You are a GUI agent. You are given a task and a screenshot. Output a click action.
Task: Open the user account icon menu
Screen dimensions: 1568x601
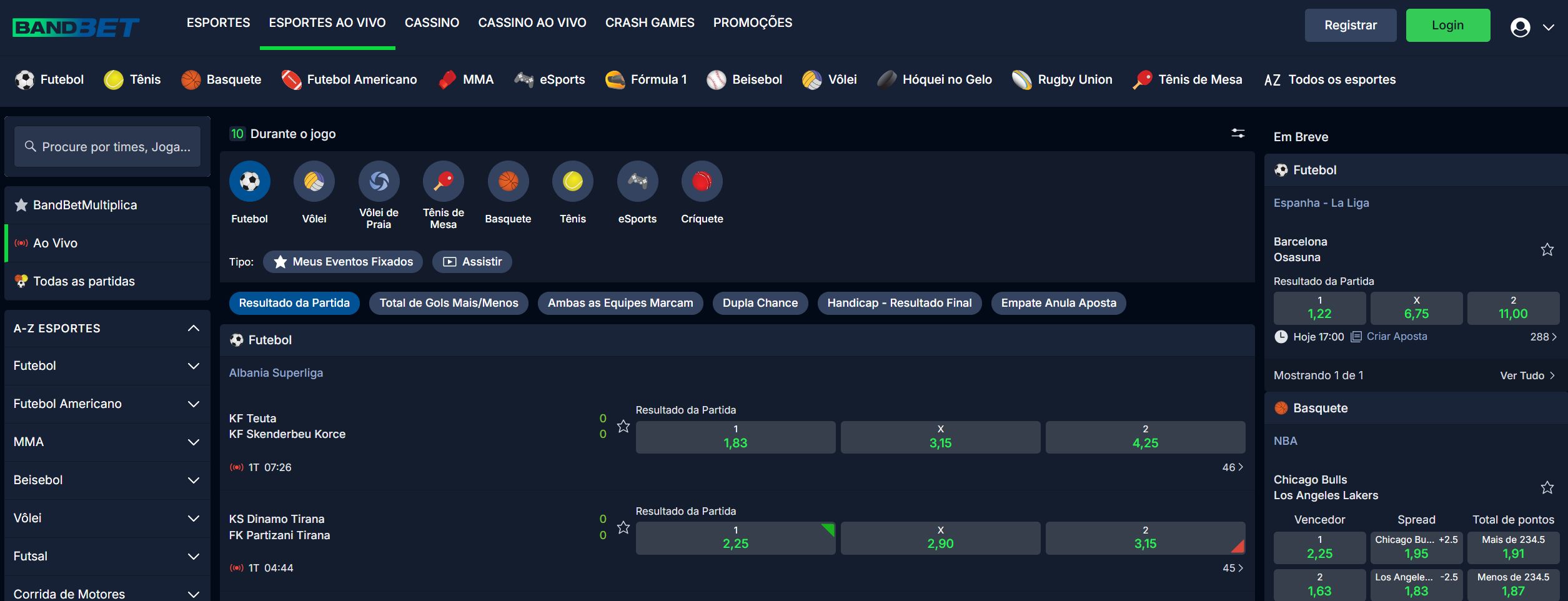[x=1520, y=27]
